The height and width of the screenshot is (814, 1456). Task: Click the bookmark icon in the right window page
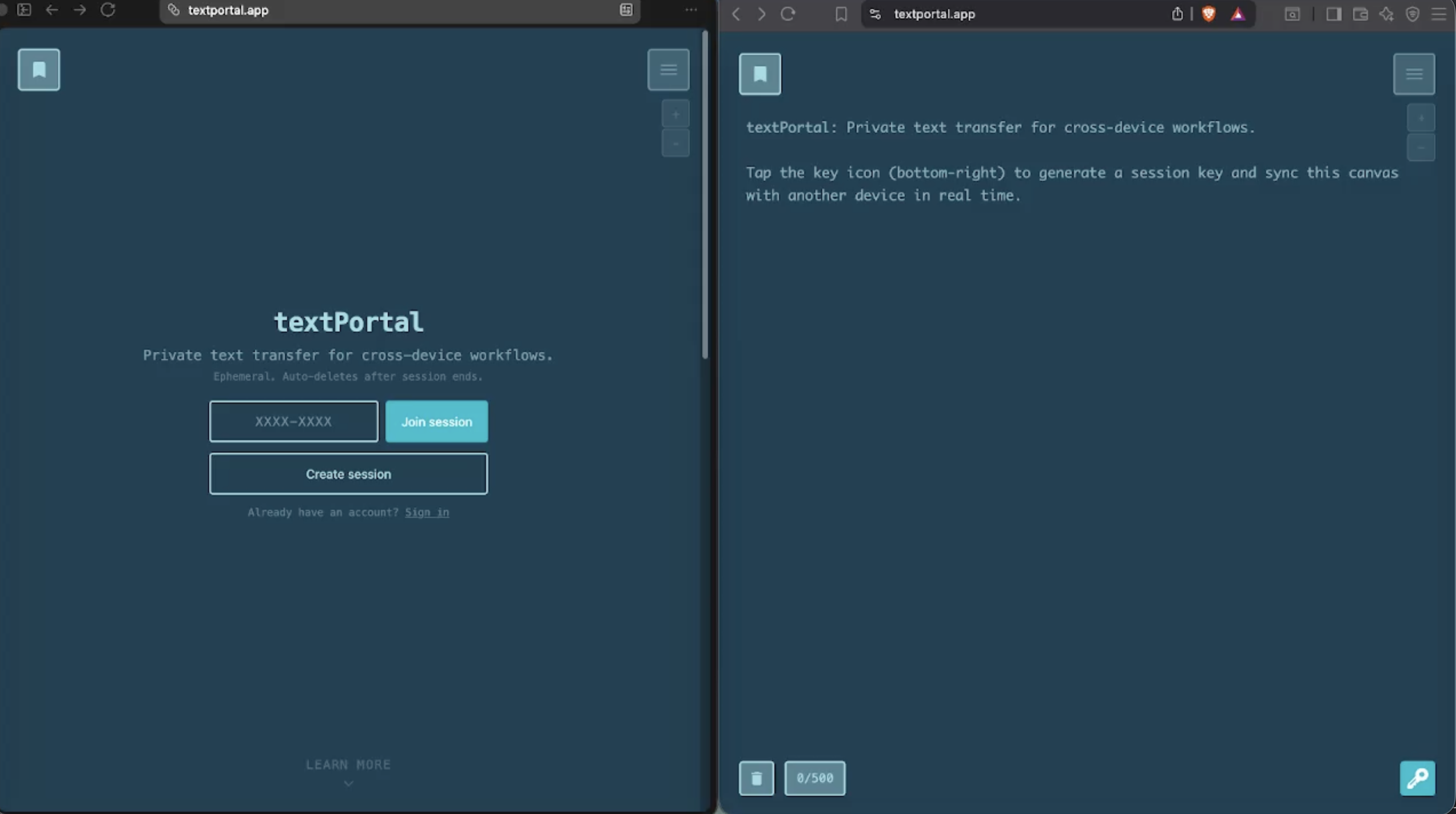tap(760, 74)
